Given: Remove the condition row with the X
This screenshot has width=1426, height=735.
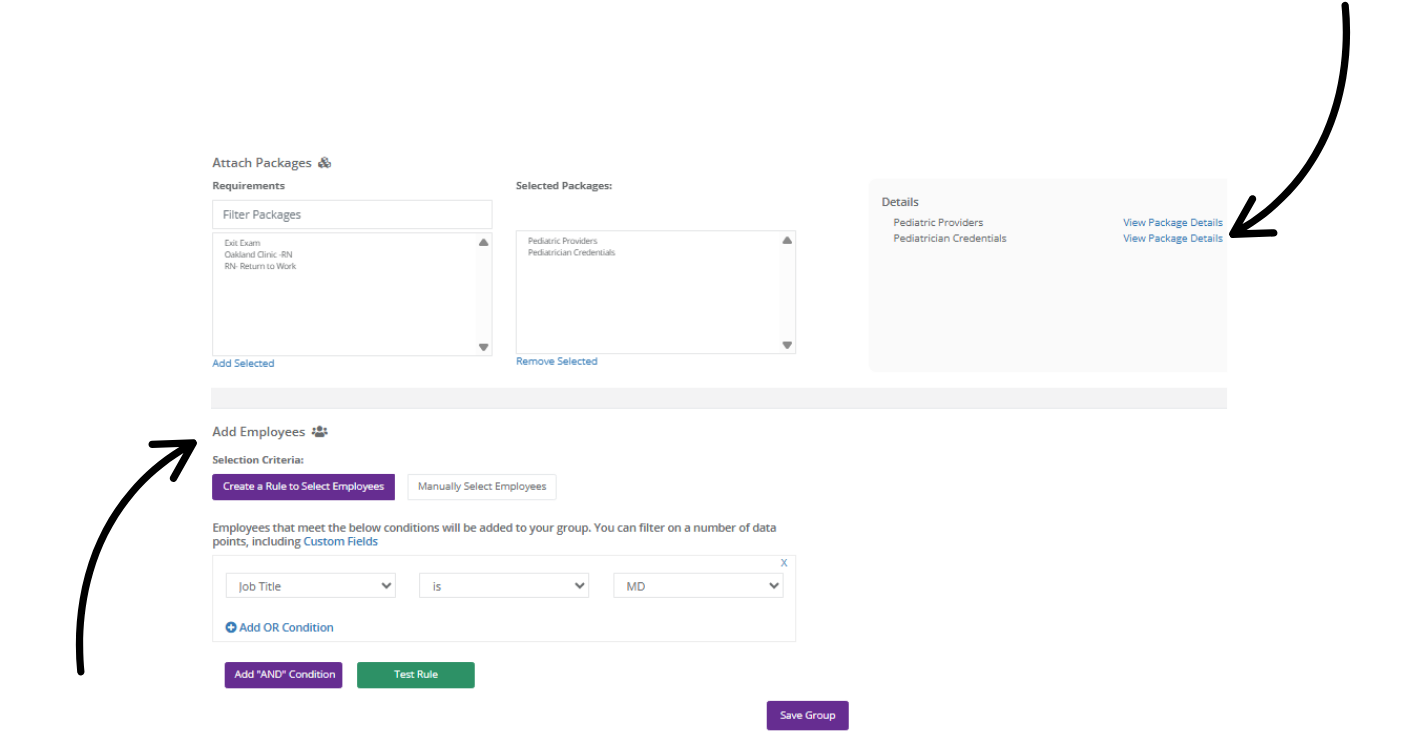Looking at the screenshot, I should point(784,563).
